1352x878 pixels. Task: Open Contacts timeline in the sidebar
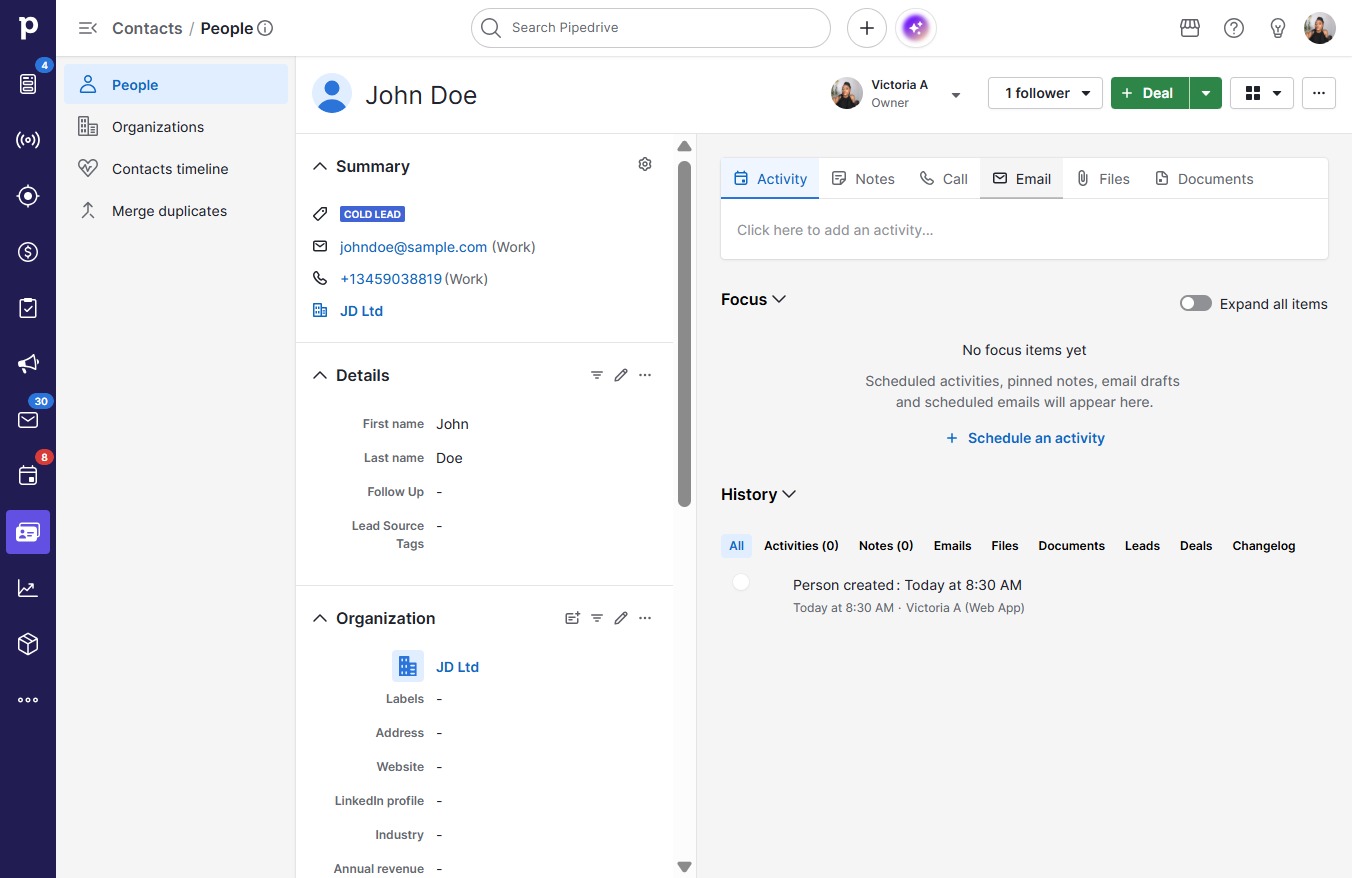pos(176,169)
